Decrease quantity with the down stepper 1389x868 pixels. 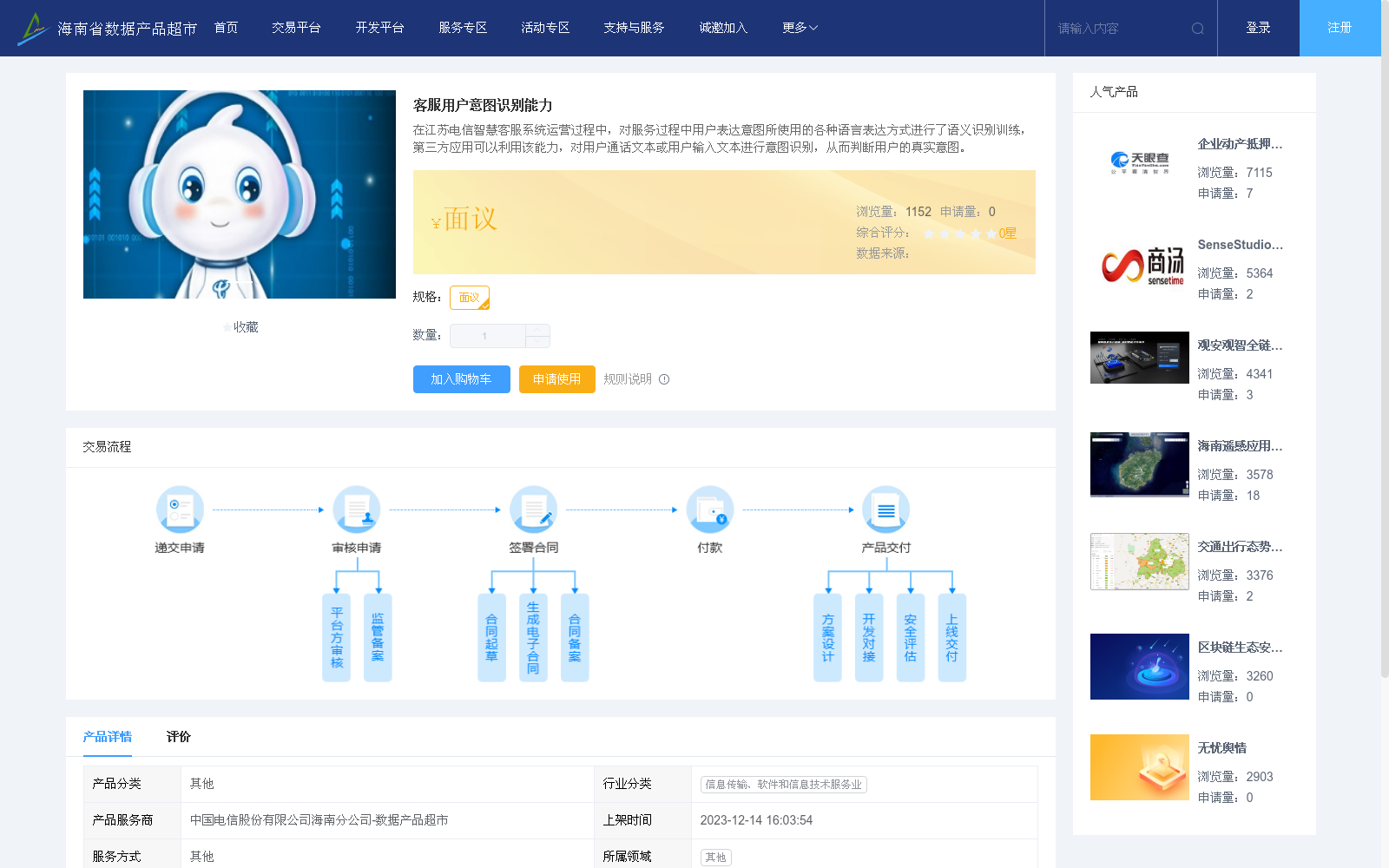(537, 342)
